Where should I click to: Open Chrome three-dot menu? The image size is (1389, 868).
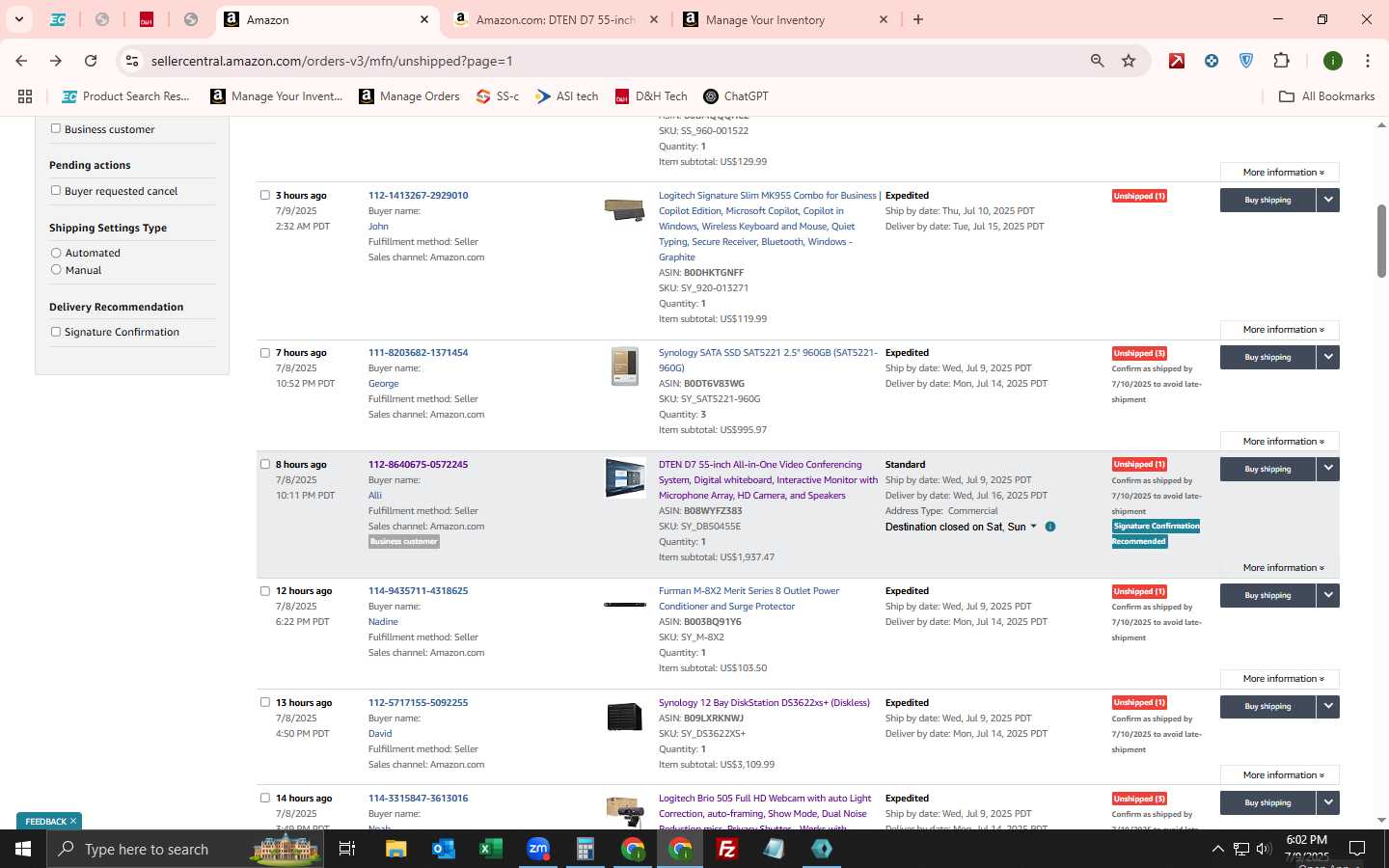[x=1367, y=61]
